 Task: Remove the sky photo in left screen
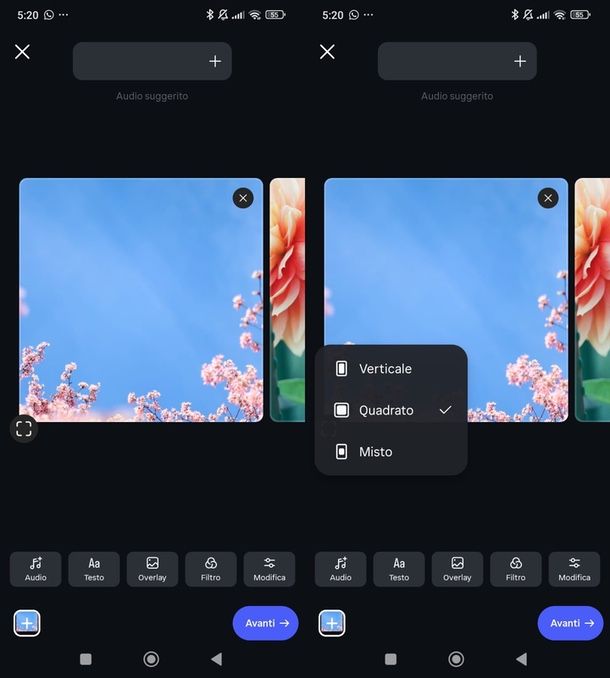click(x=243, y=198)
